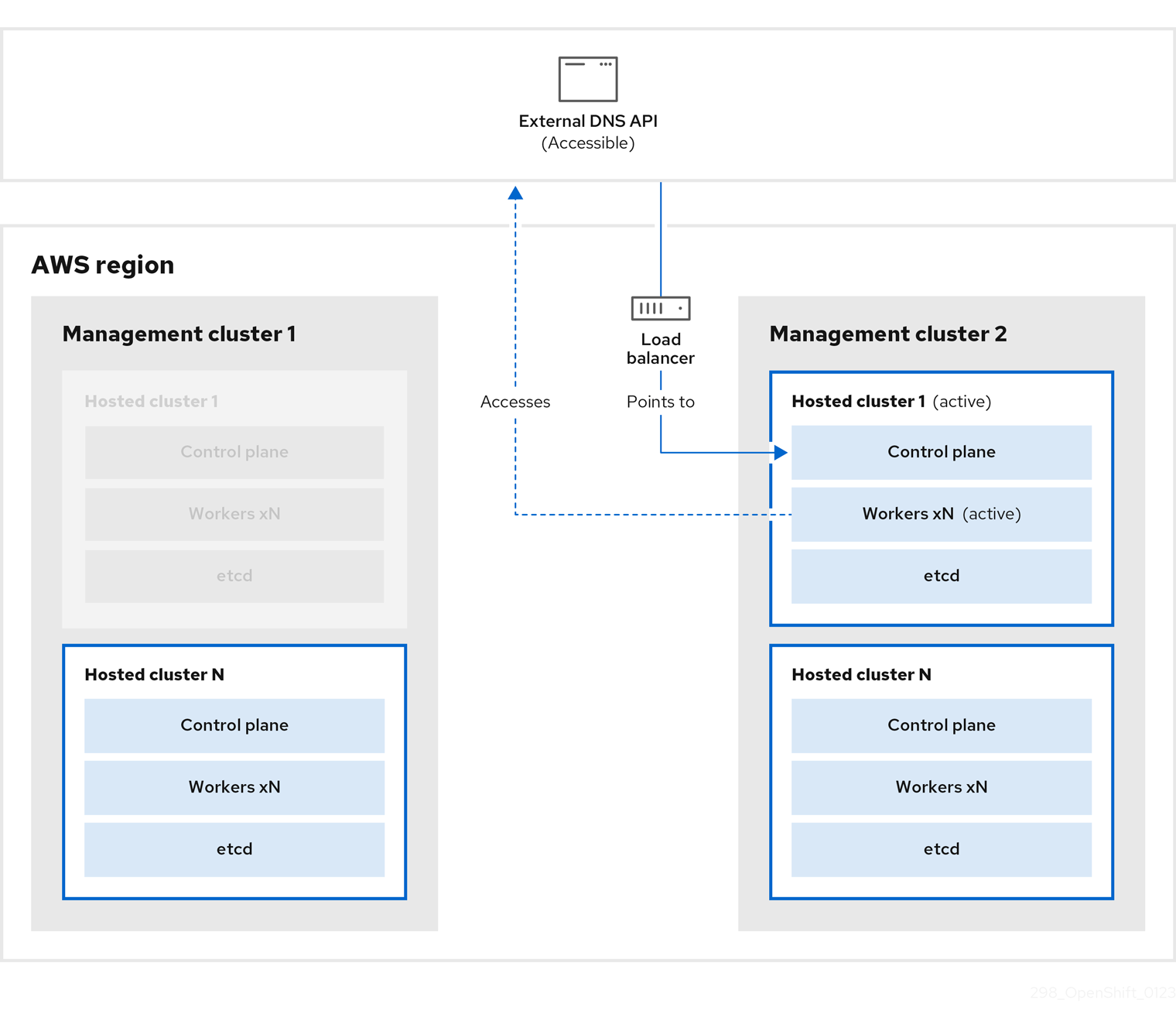Click the greyed-out "Hosted cluster 1" title
1176x1024 pixels.
point(152,401)
